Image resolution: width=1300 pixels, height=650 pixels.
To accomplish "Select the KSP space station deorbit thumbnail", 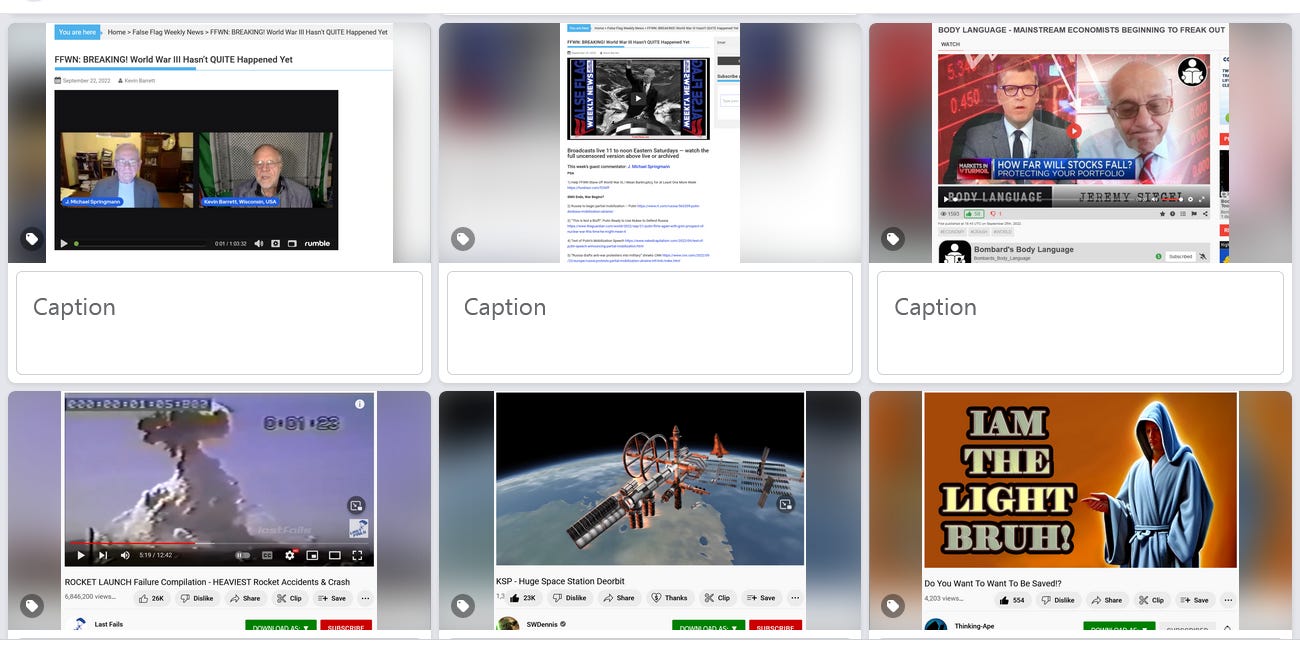I will tap(650, 510).
